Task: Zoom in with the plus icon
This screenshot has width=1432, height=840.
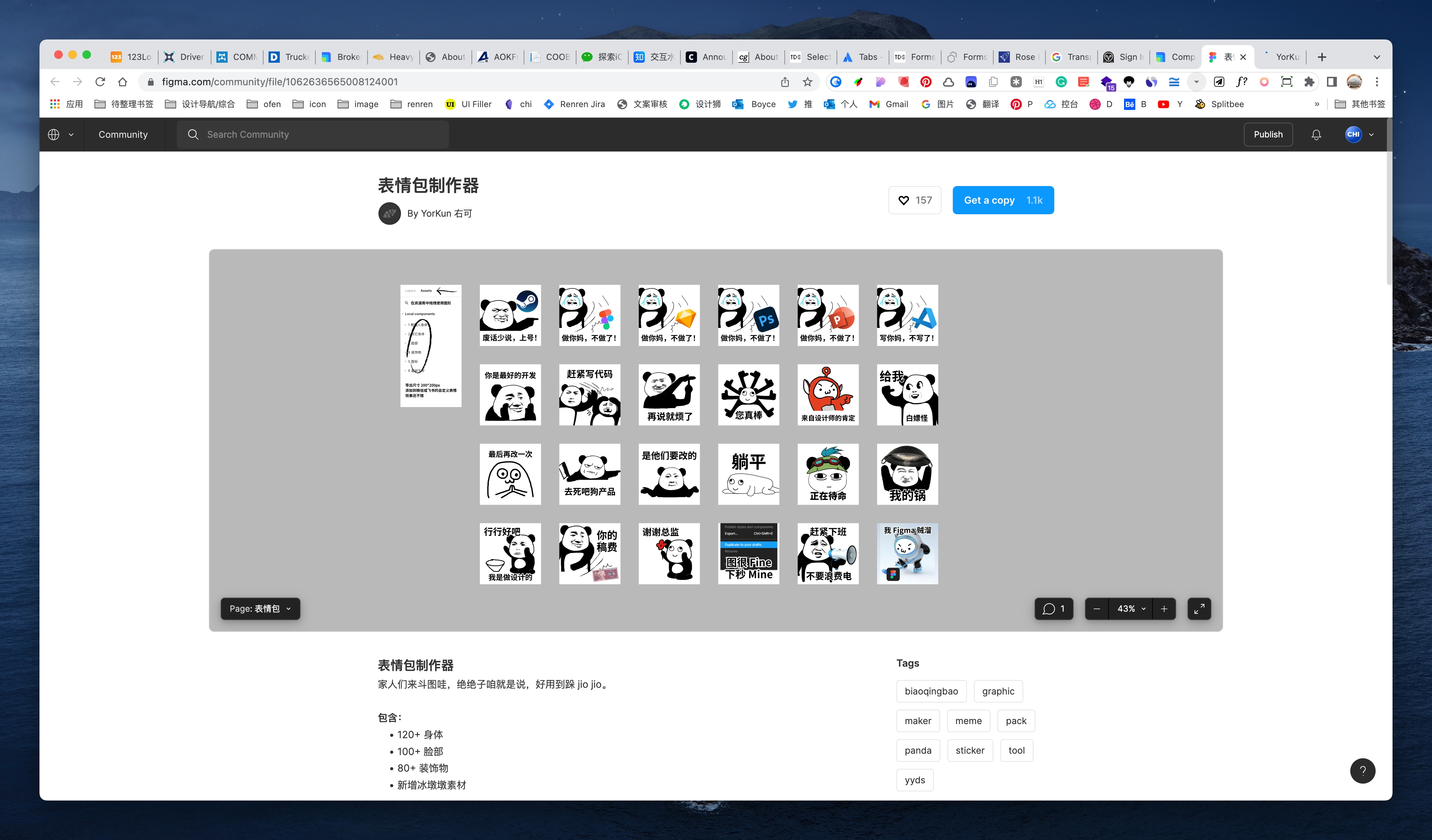Action: coord(1164,609)
